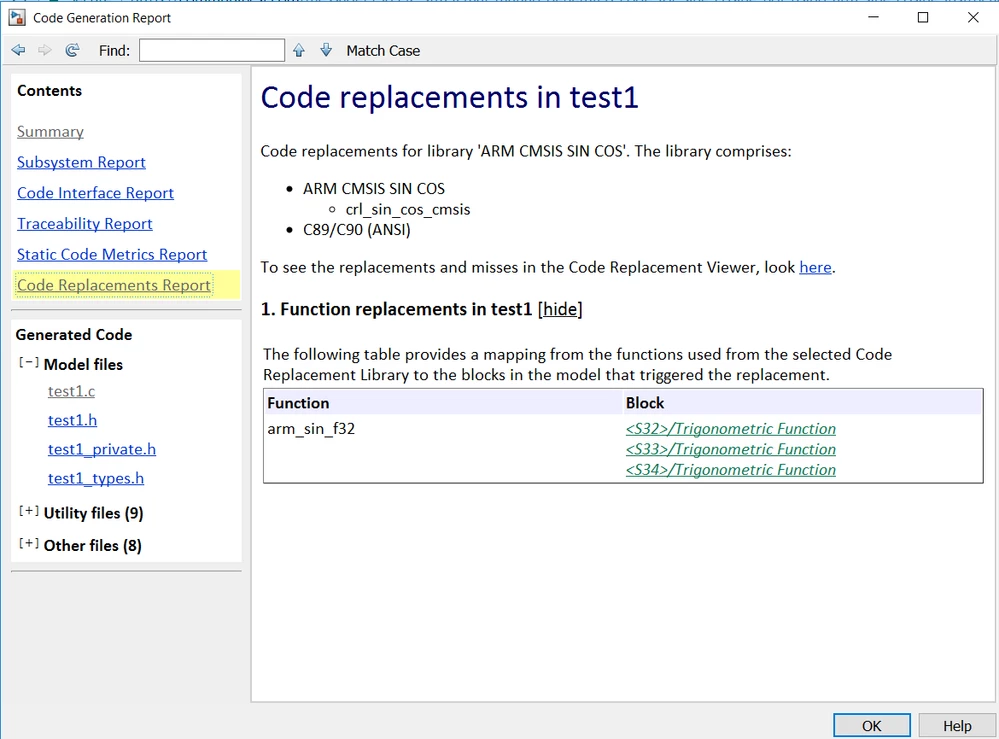The height and width of the screenshot is (739, 999).
Task: Click the Code Generation Report window icon
Action: (17, 17)
